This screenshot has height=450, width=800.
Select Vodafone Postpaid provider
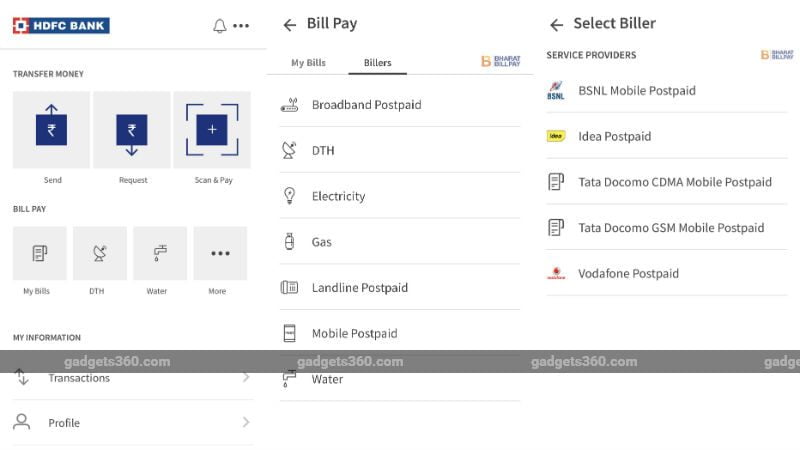click(628, 274)
